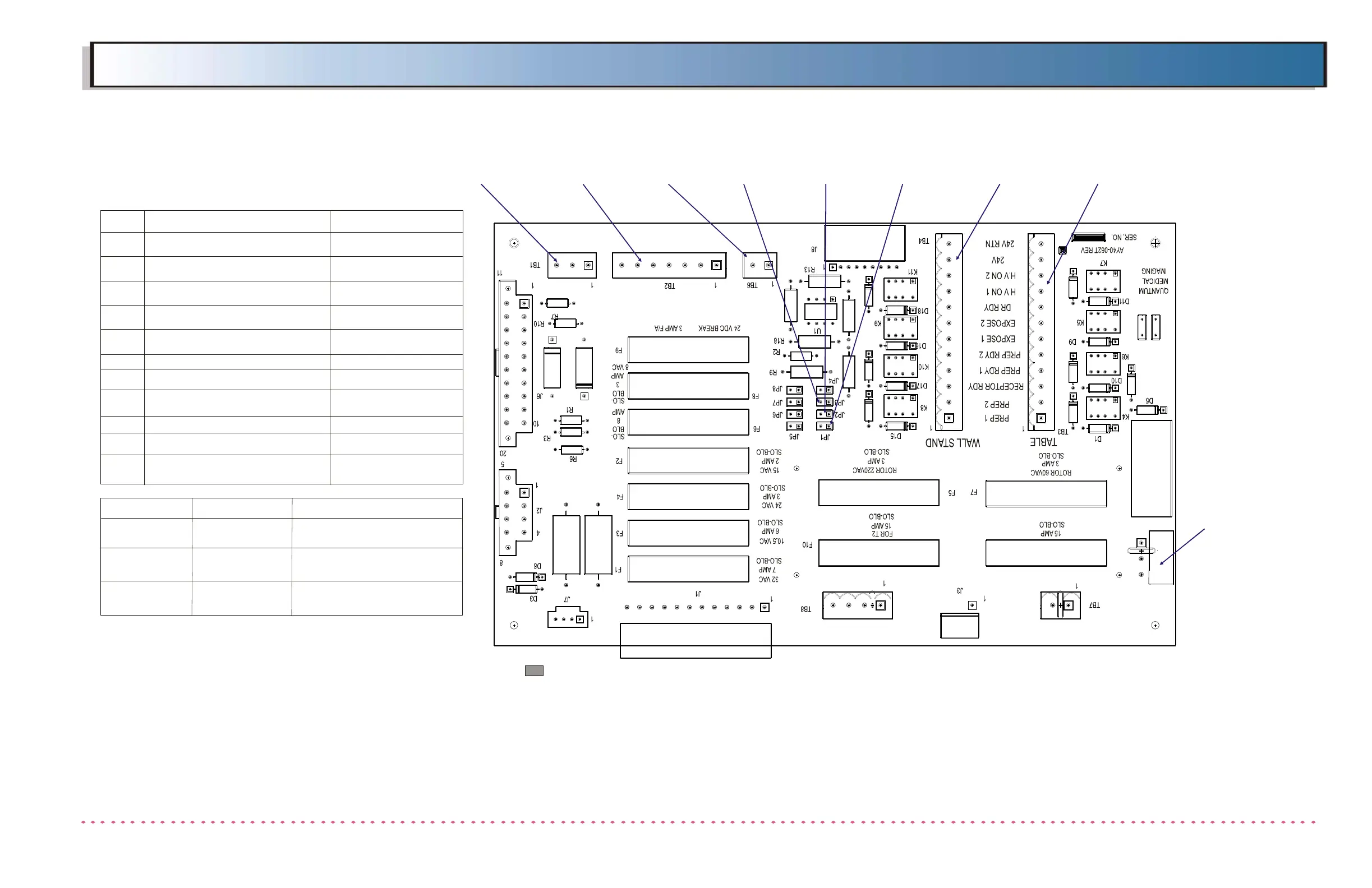Click the F1 32 VAC fuse holder
Screen dimensions: 1372x888
[x=688, y=569]
